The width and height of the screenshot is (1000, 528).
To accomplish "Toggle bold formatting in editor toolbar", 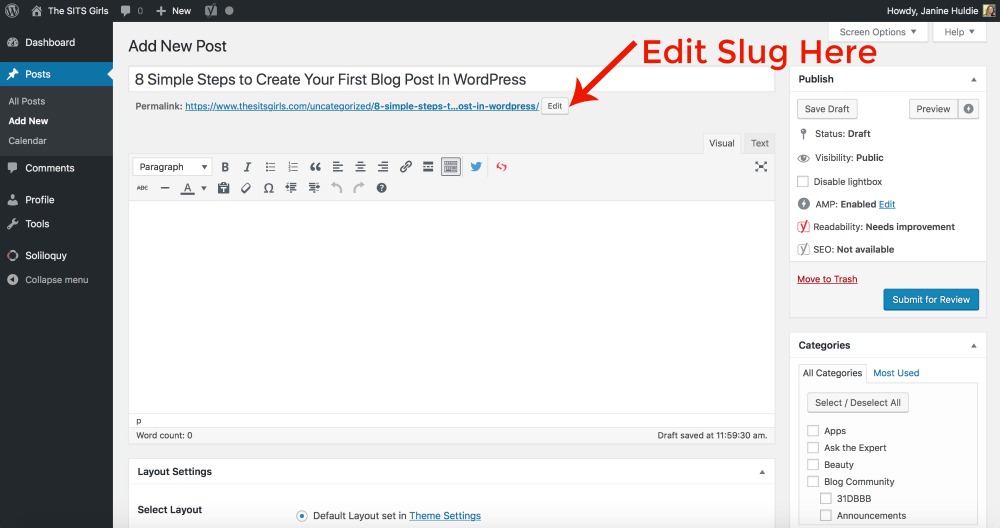I will (x=225, y=167).
